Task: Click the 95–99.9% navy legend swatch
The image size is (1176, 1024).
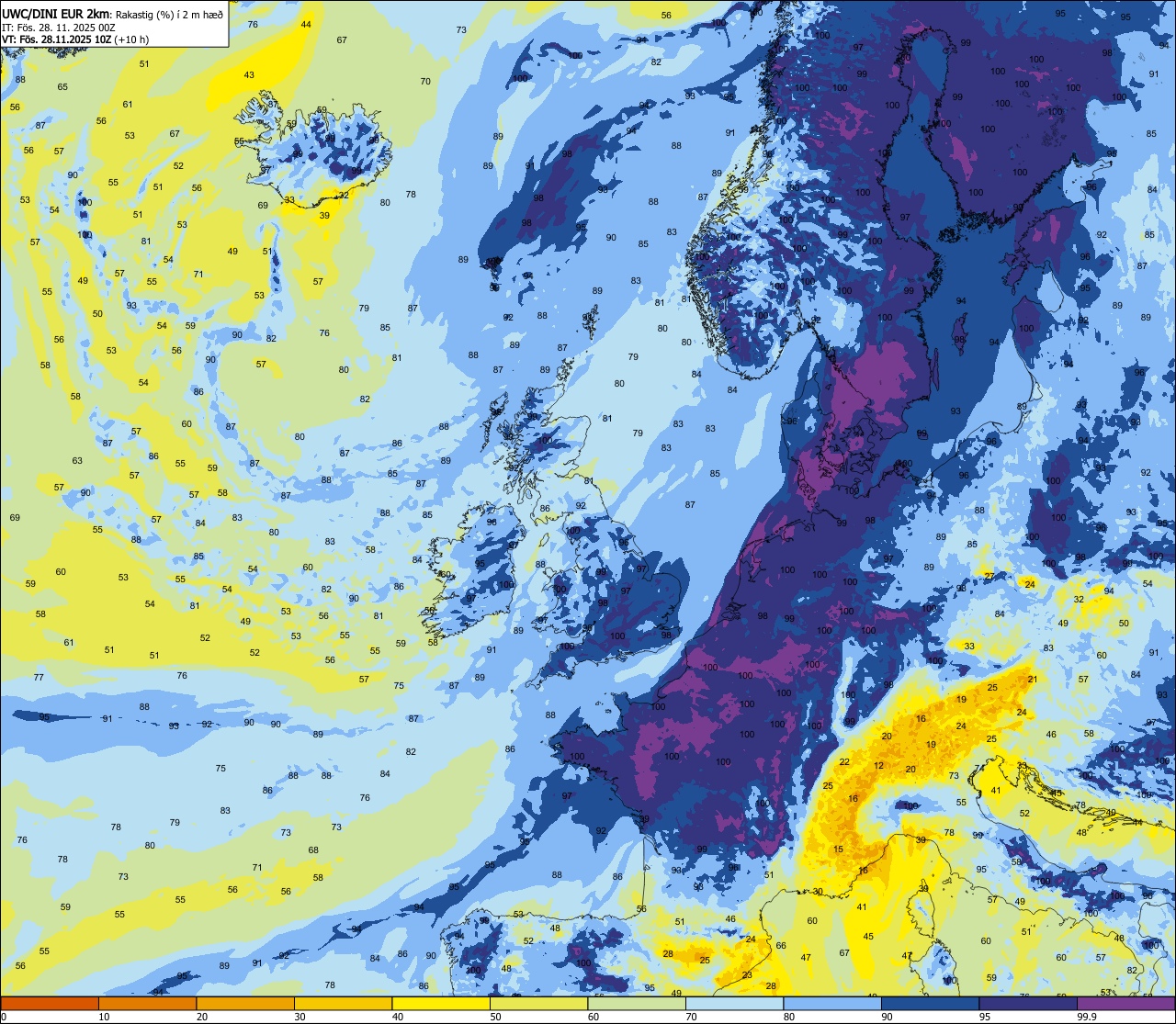Action: pos(1028,1003)
